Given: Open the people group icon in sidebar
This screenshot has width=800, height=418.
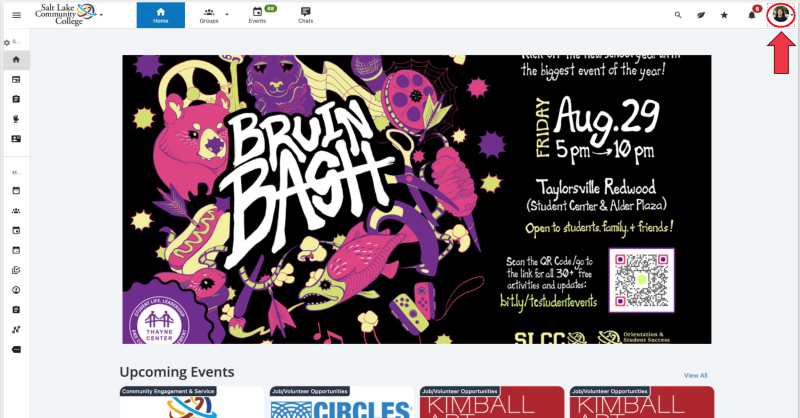Looking at the screenshot, I should 16,210.
